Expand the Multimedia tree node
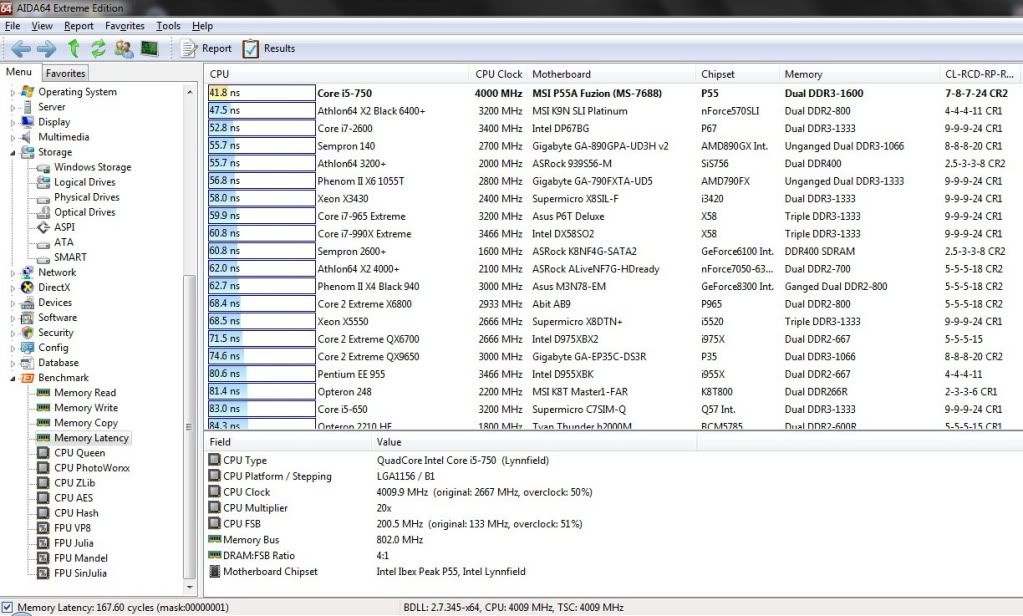The image size is (1023, 616). click(x=12, y=138)
